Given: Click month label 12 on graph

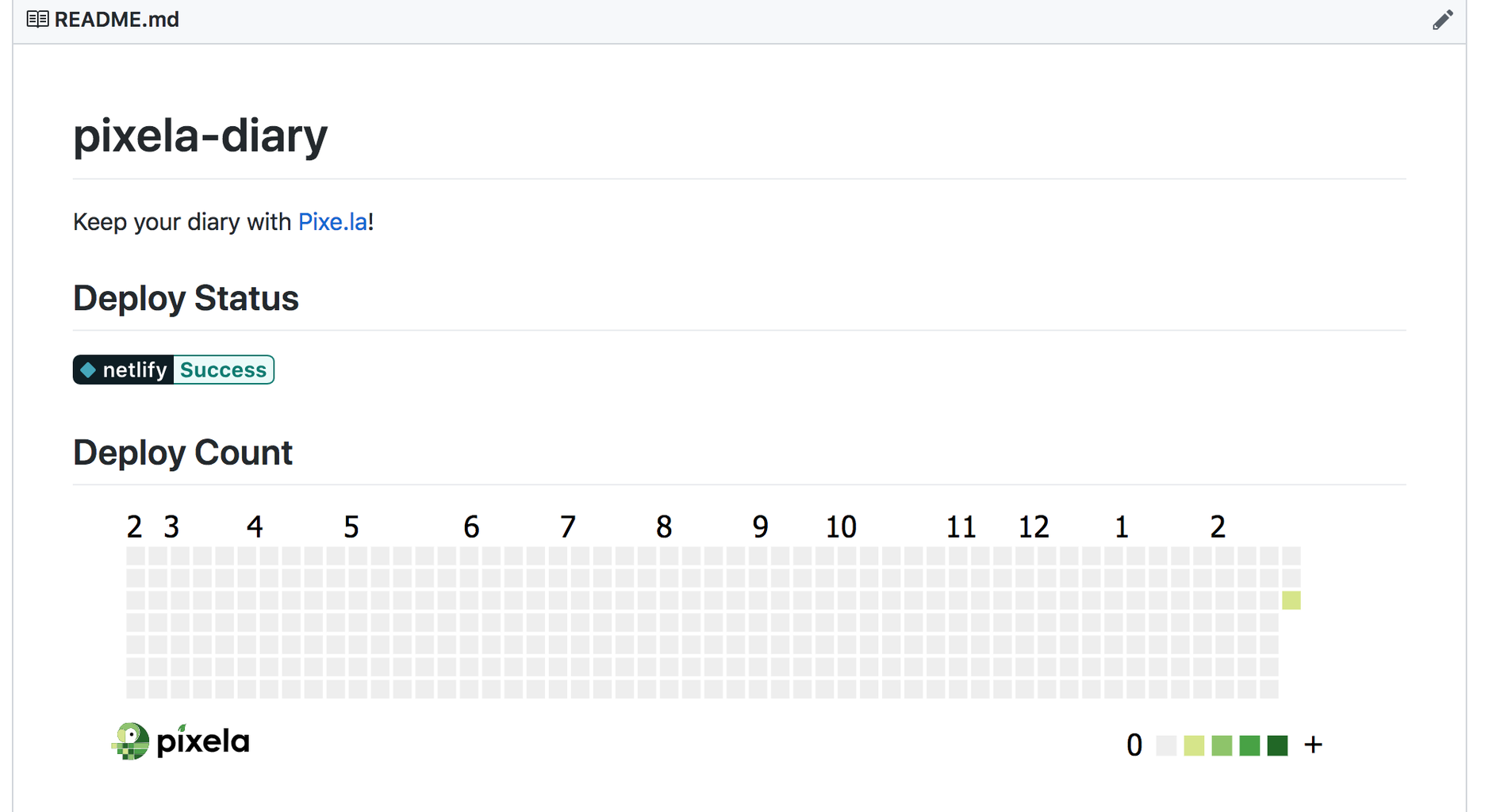Looking at the screenshot, I should (1033, 527).
